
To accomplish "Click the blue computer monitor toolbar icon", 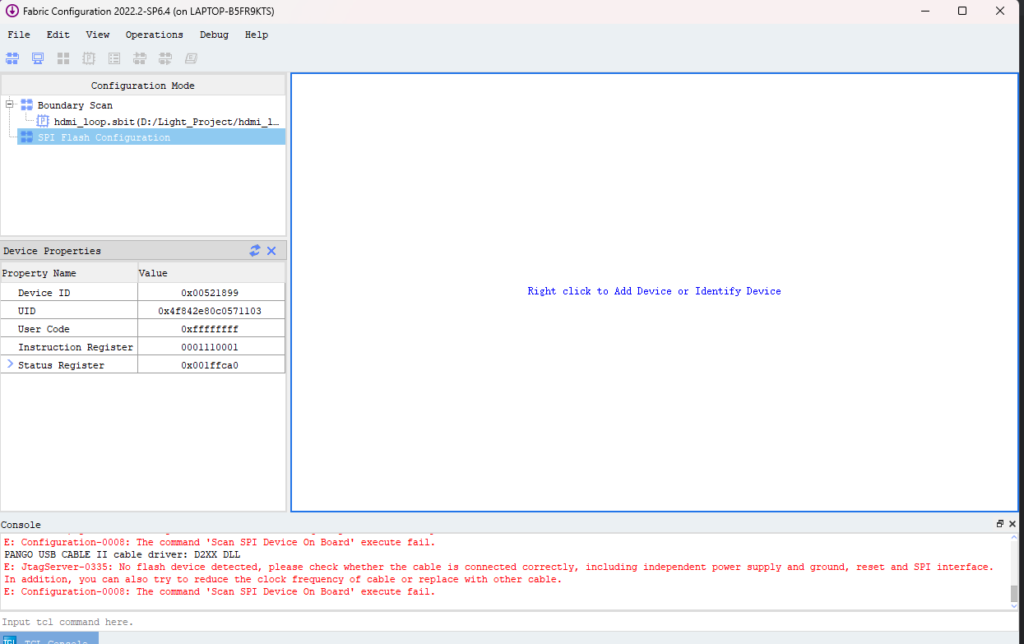I will tap(38, 59).
